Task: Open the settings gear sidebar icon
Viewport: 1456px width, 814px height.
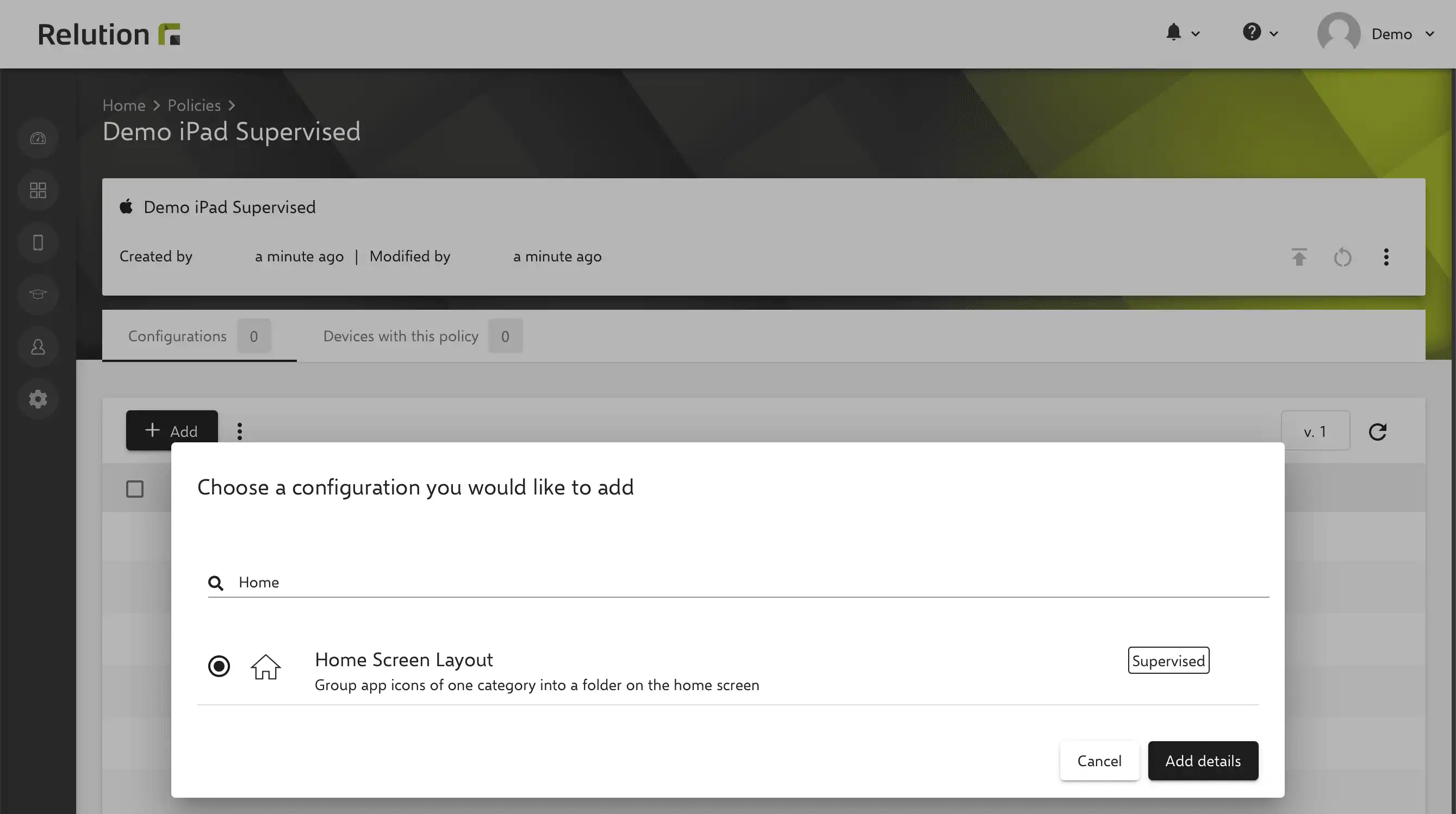Action: (x=38, y=399)
